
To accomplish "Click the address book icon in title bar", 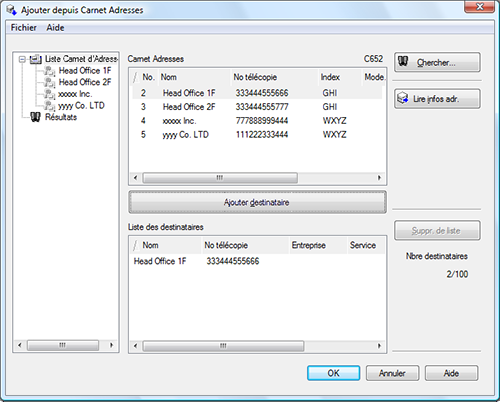I will [11, 10].
